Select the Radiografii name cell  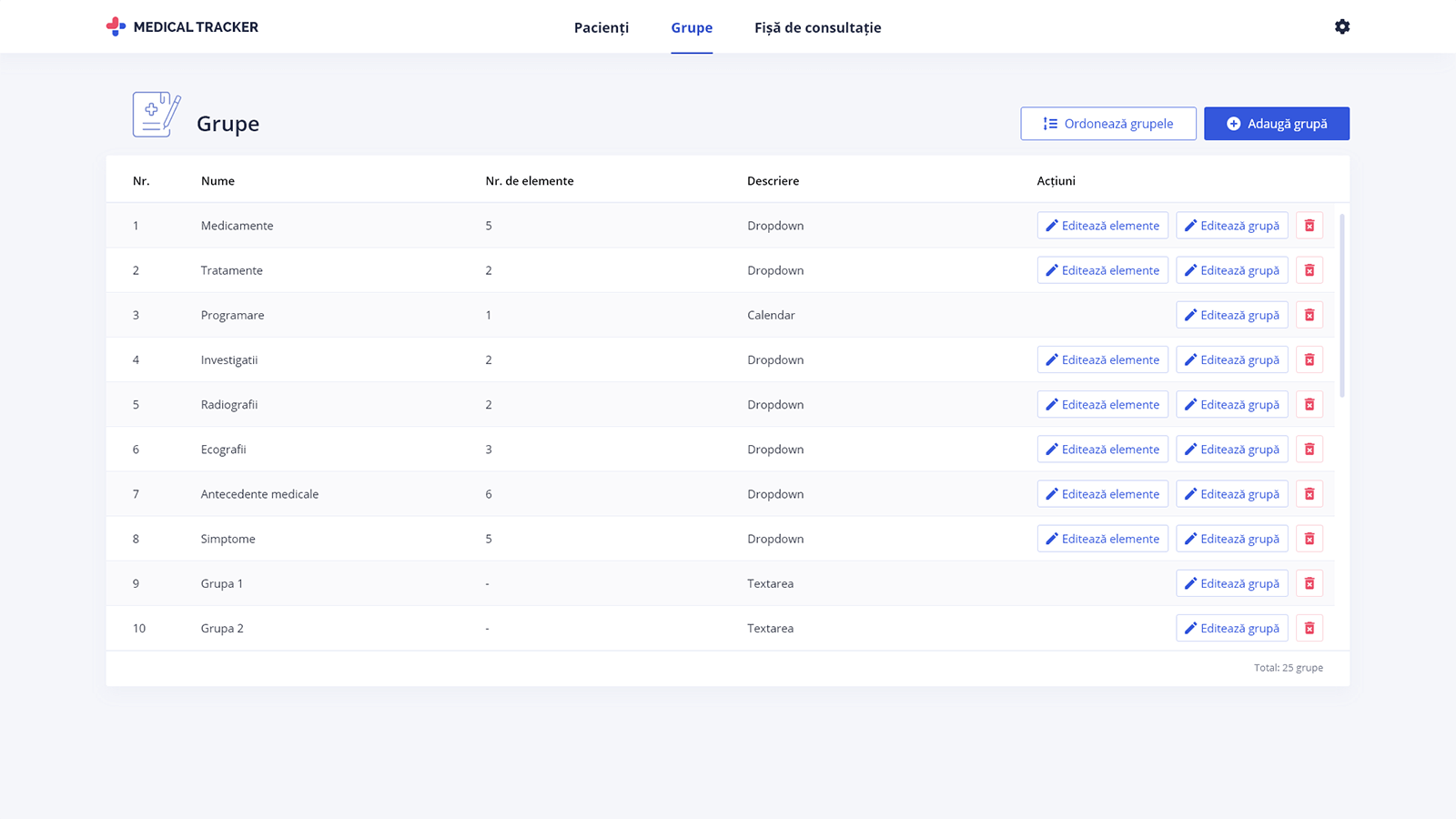point(229,404)
